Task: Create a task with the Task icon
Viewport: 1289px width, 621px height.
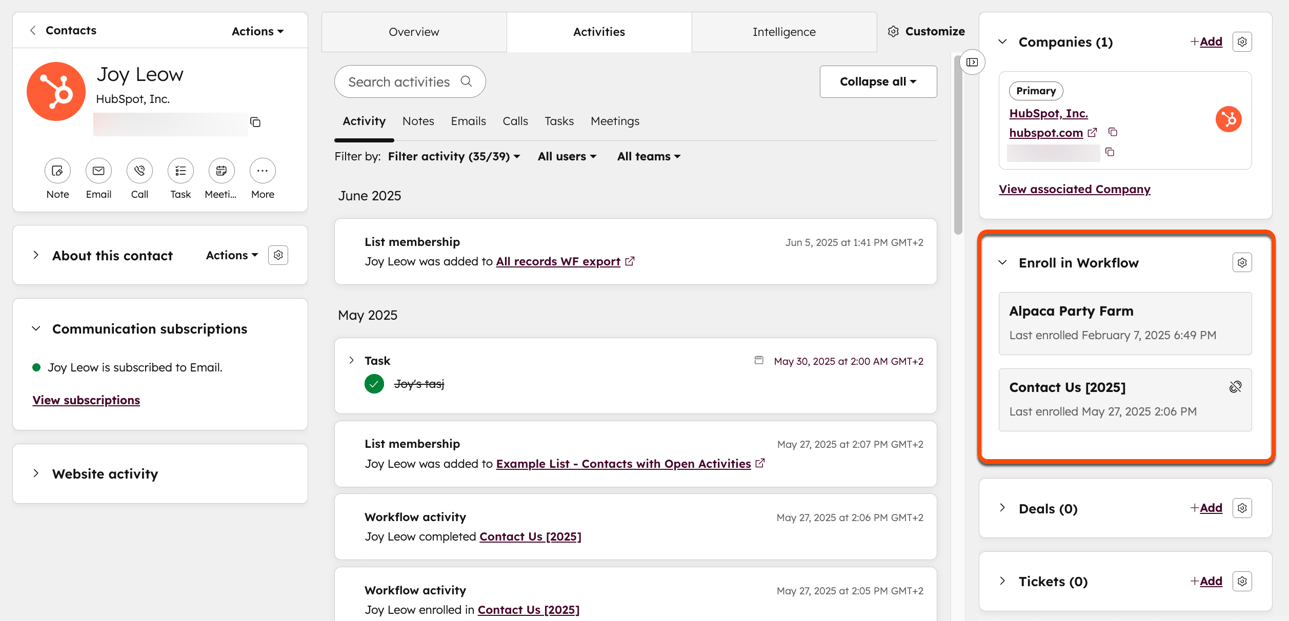Action: tap(180, 171)
